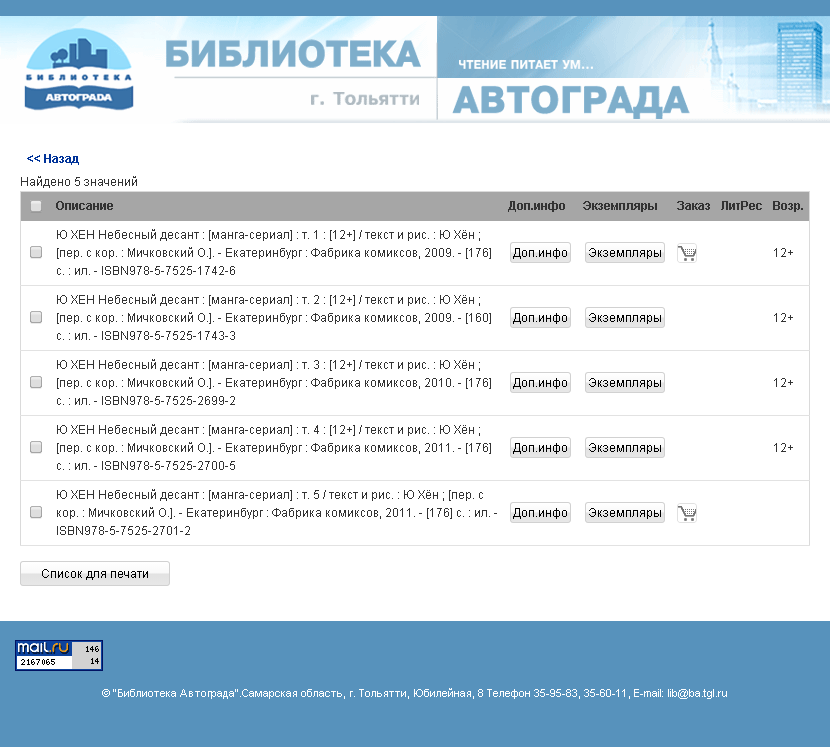Go back via the << Назад link
830x747 pixels.
coord(53,159)
